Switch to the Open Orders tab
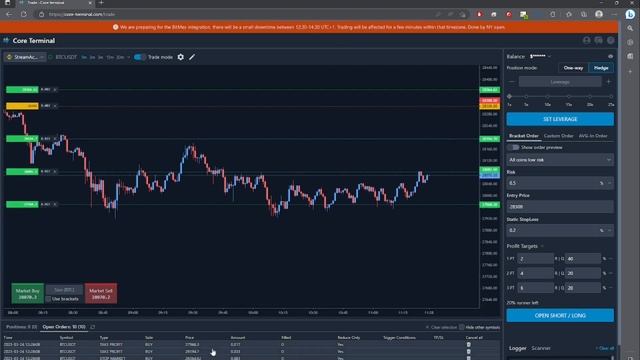This screenshot has height=360, width=640. 64,327
